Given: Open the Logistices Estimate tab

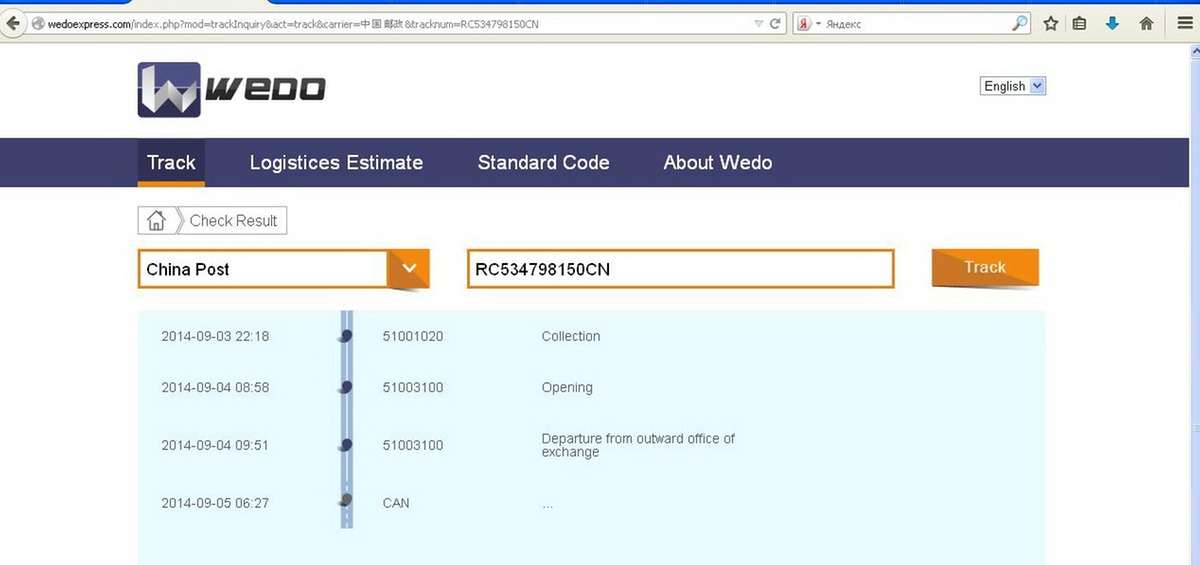Looking at the screenshot, I should click(x=336, y=163).
